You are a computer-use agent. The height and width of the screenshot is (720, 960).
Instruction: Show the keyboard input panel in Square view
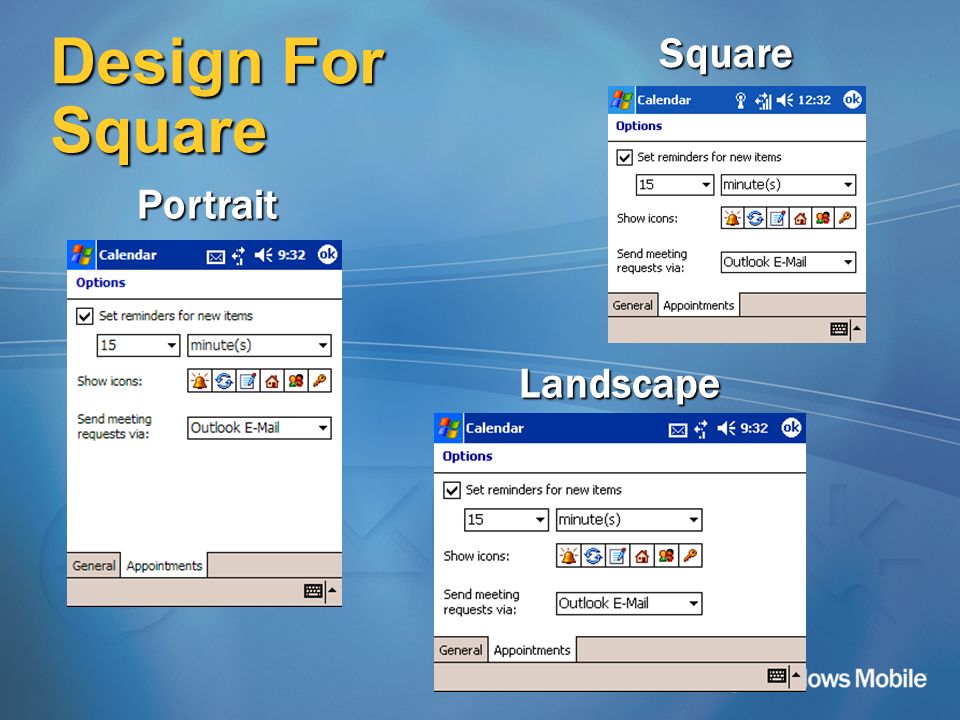pos(839,329)
